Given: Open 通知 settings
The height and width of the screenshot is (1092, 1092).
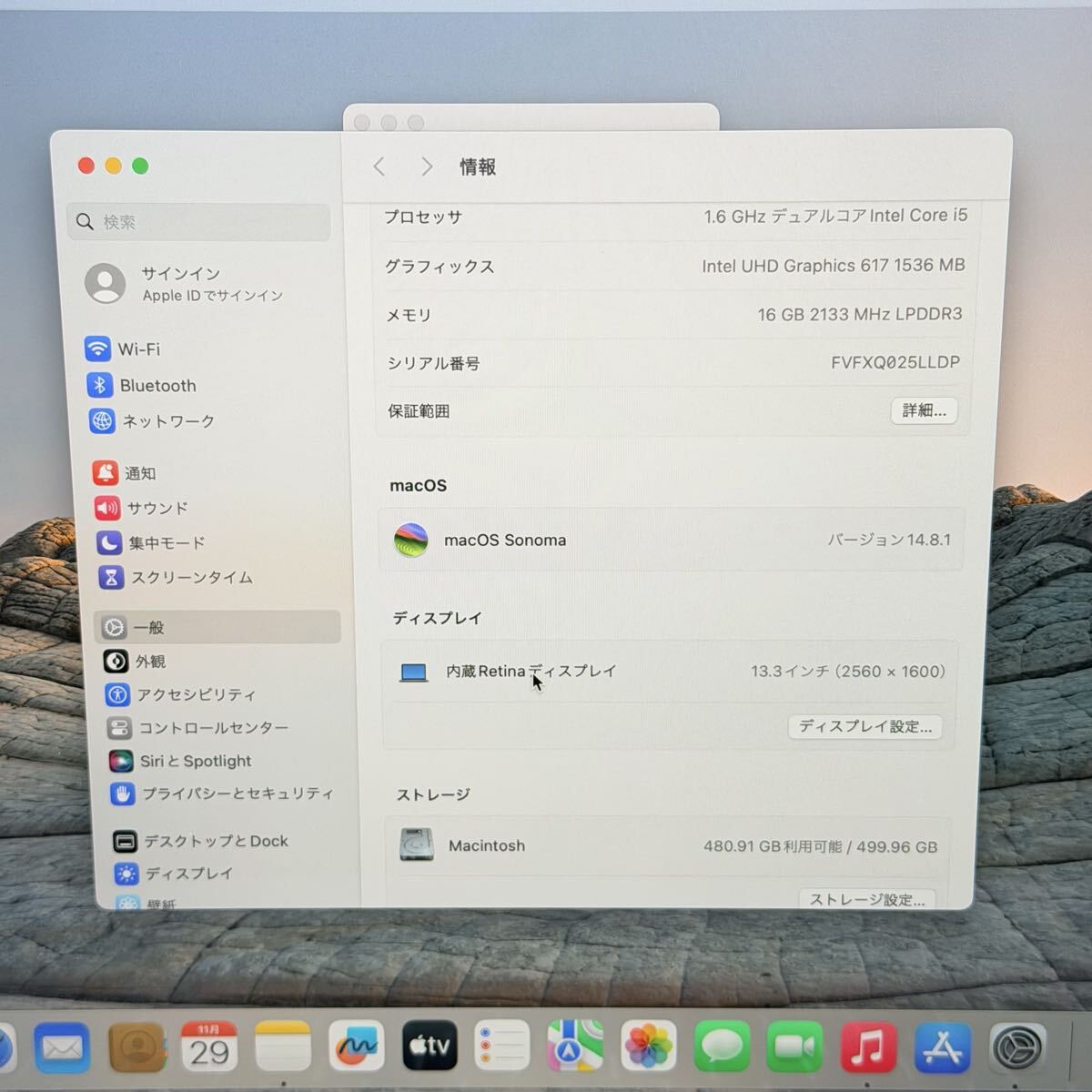Looking at the screenshot, I should [x=125, y=473].
